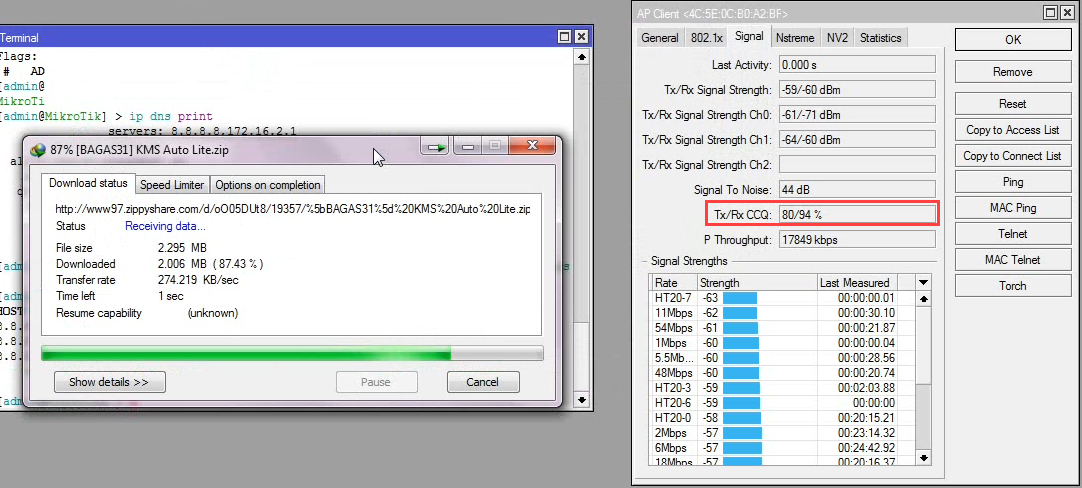Open the NV2 tab
Image resolution: width=1082 pixels, height=488 pixels.
(837, 38)
